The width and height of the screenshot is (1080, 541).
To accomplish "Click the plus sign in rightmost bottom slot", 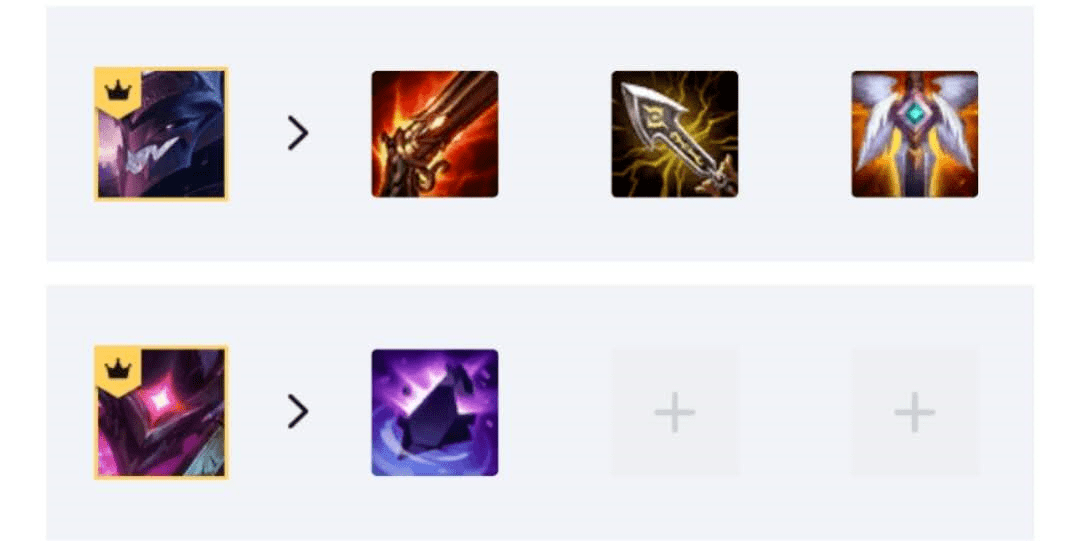I will click(914, 412).
